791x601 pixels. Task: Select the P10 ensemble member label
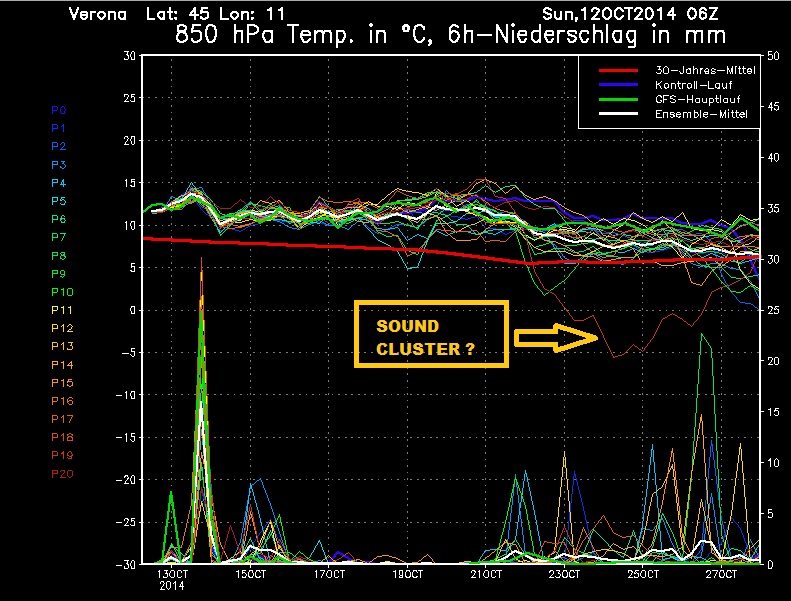tap(60, 292)
